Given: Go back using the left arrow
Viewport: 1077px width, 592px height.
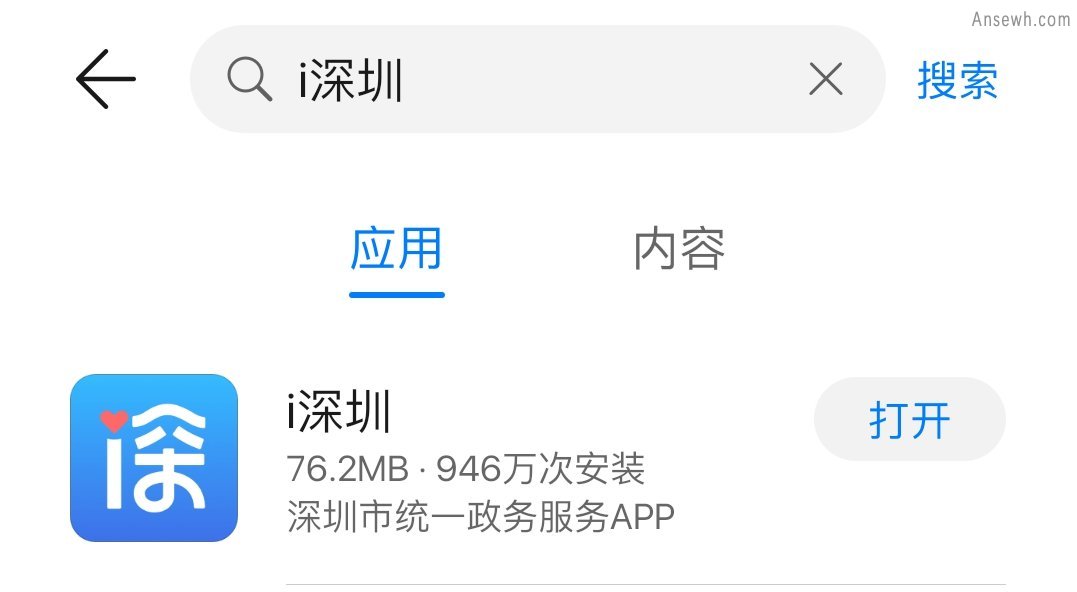Looking at the screenshot, I should pos(106,79).
